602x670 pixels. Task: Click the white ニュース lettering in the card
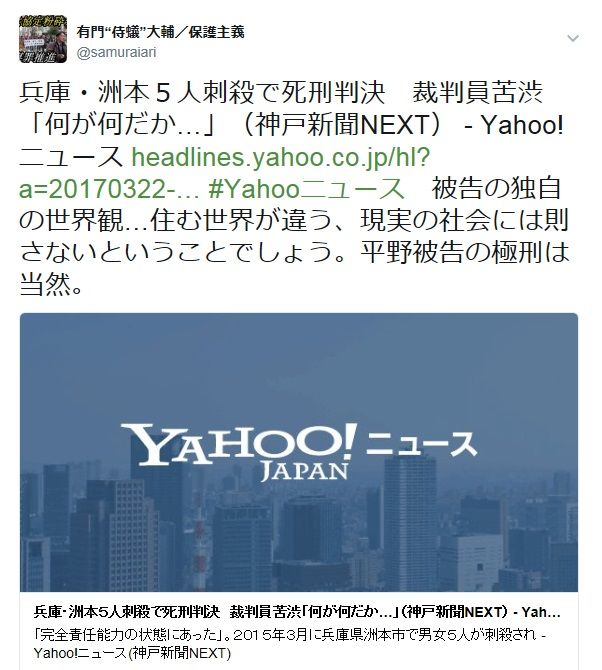420,444
